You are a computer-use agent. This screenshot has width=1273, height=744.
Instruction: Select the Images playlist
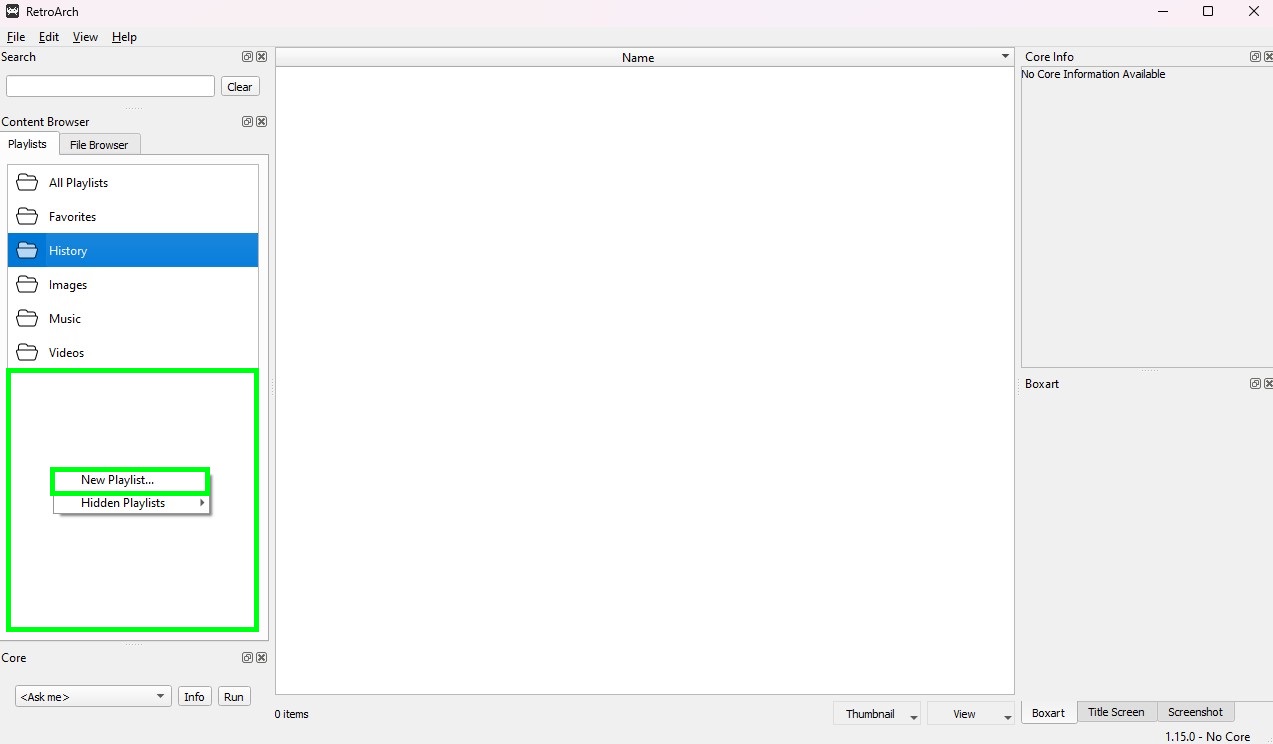pos(133,285)
